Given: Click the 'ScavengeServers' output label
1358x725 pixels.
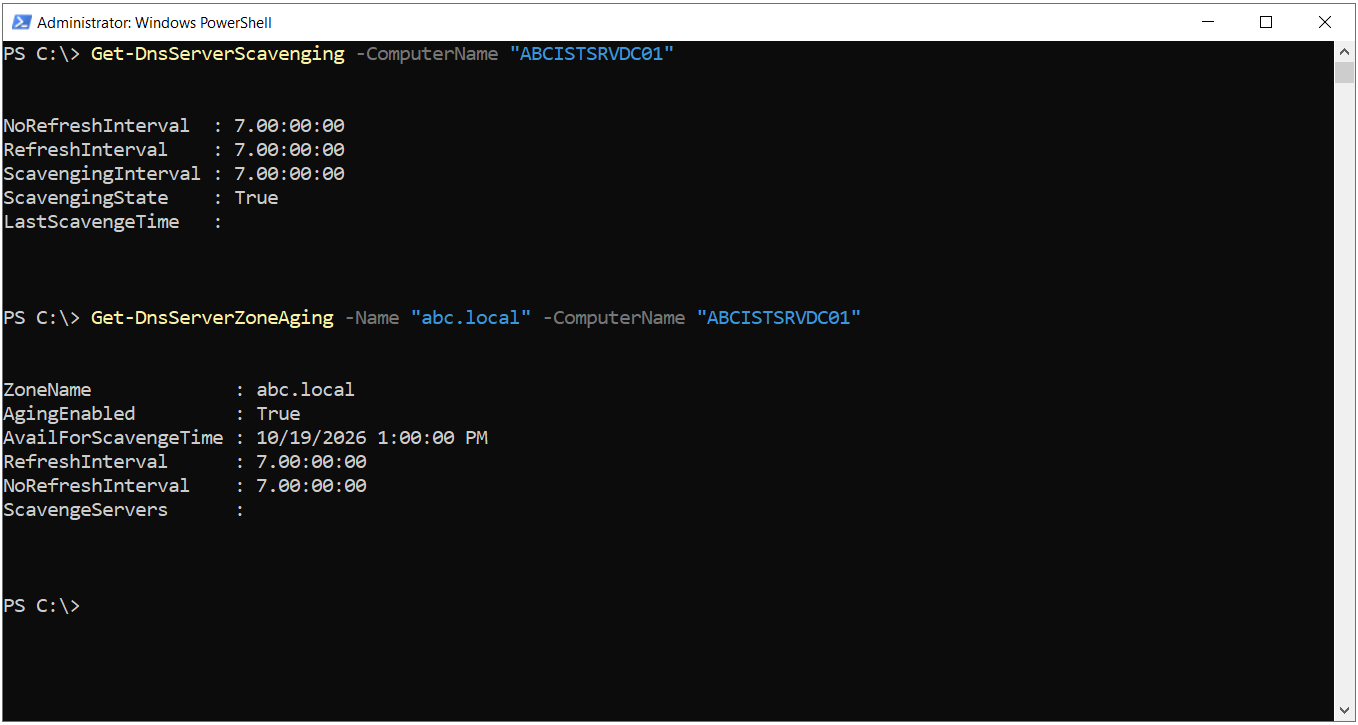Looking at the screenshot, I should [86, 510].
